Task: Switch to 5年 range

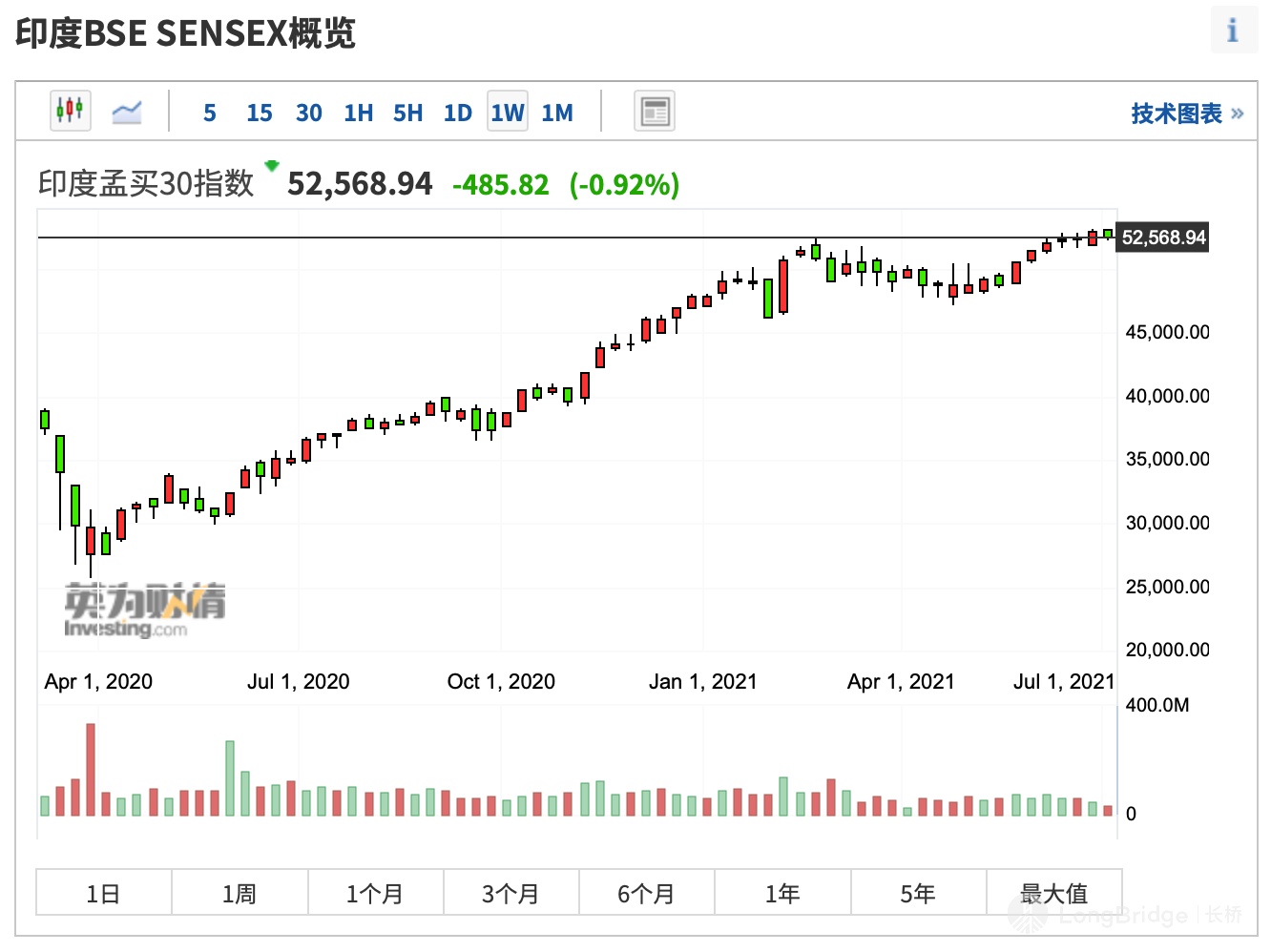Action: (x=918, y=893)
